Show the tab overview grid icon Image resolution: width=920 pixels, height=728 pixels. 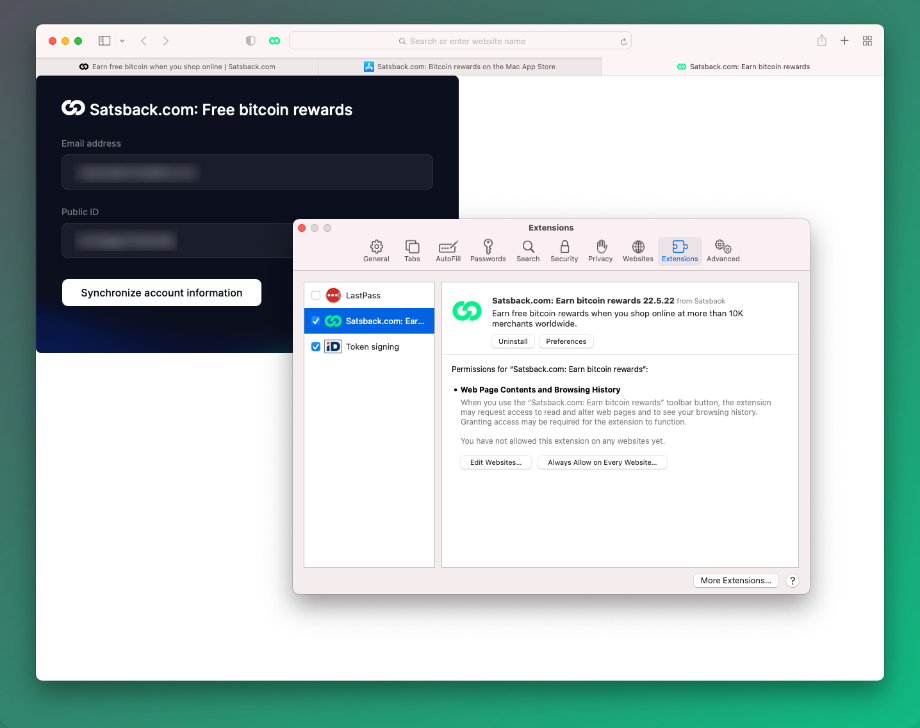(867, 40)
